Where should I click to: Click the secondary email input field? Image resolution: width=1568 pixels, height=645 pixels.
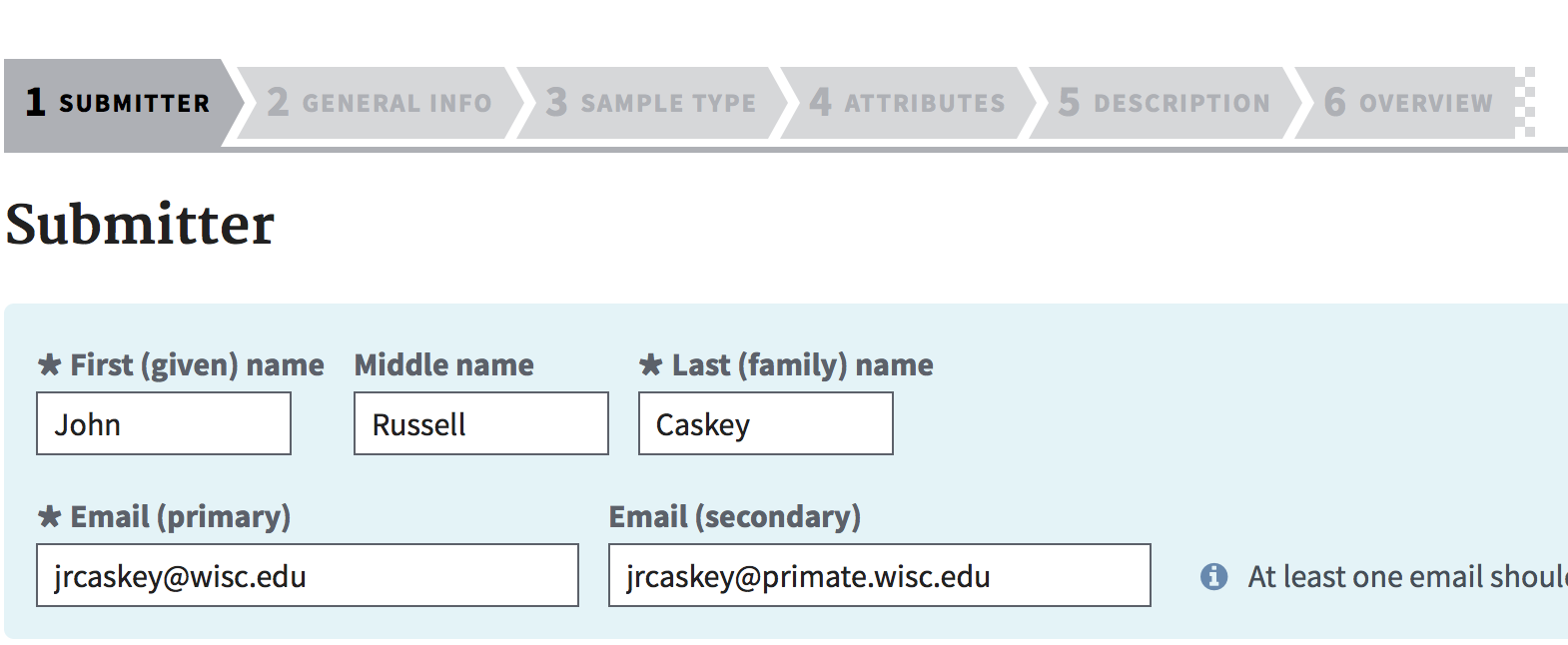pyautogui.click(x=880, y=576)
